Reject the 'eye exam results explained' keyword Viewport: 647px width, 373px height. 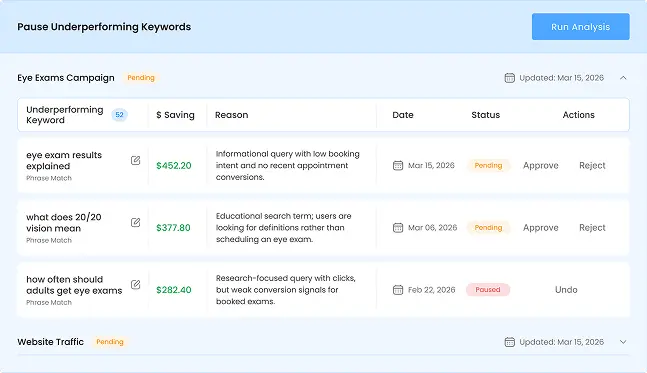point(592,165)
